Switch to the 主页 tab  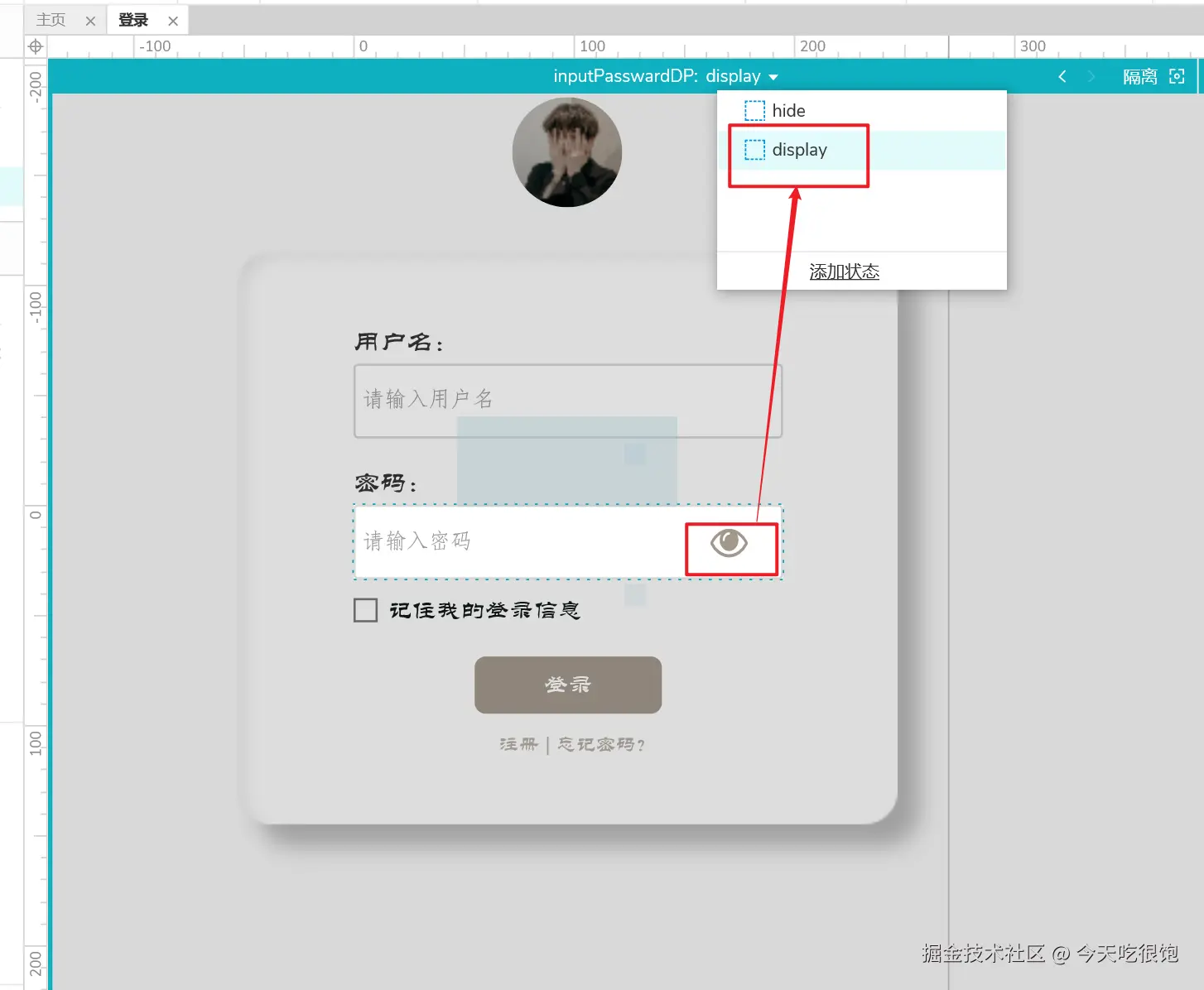pyautogui.click(x=51, y=20)
